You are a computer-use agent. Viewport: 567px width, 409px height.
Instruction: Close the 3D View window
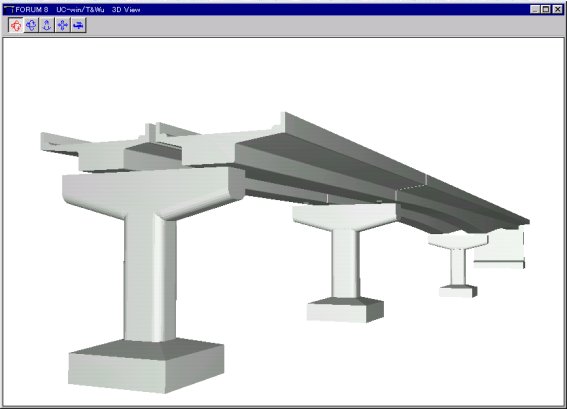(557, 10)
